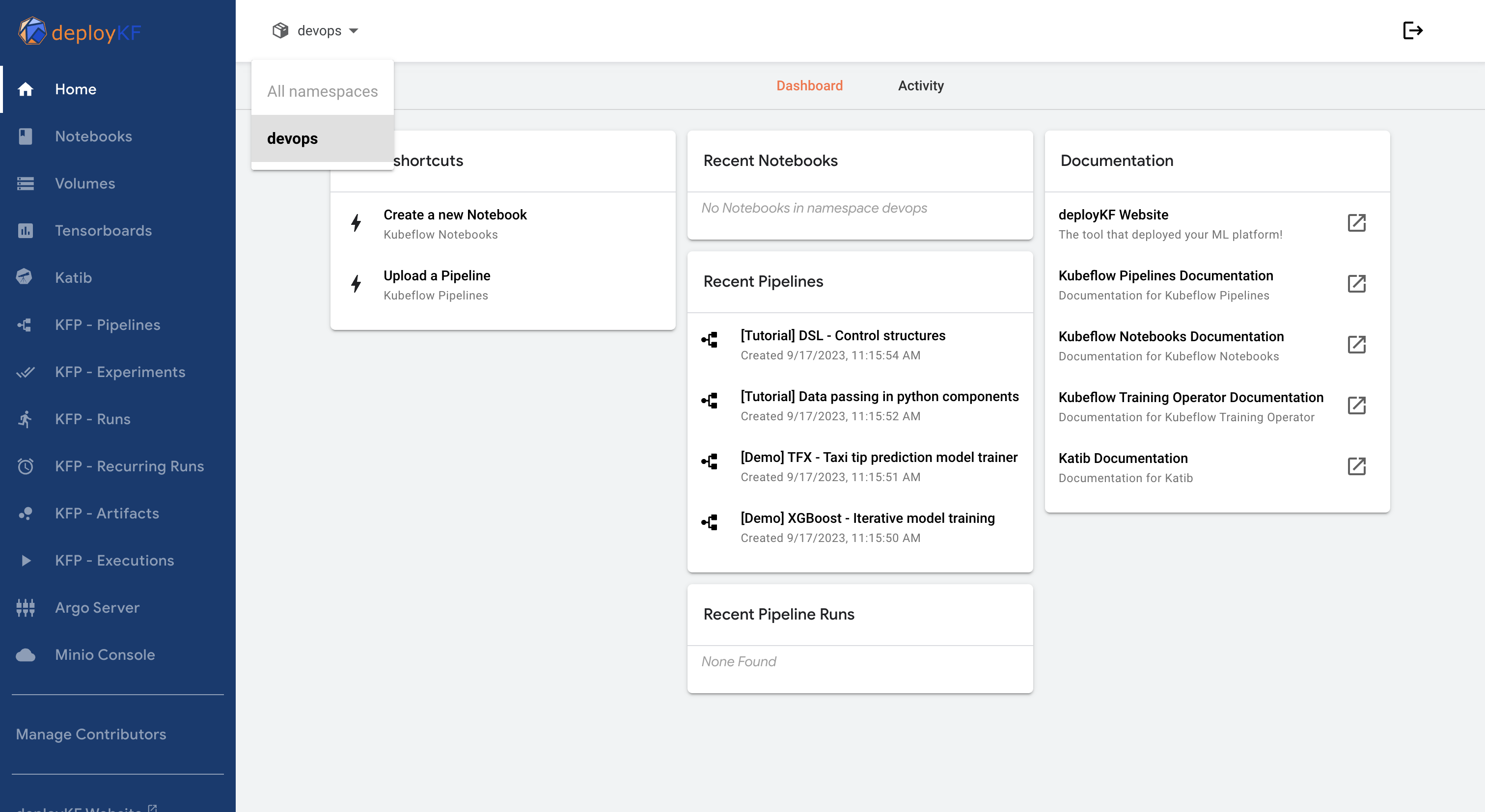Click the KFP Executions play icon
Viewport: 1485px width, 812px height.
[x=26, y=560]
